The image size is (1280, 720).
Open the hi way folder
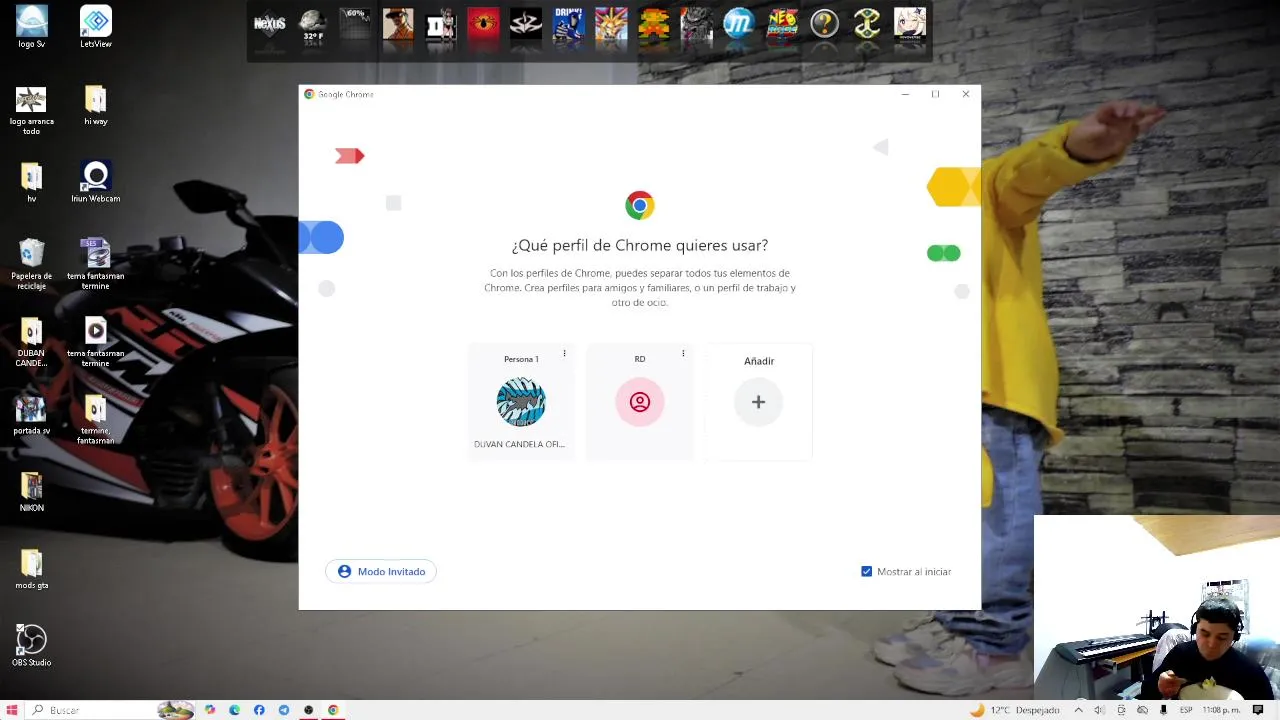96,106
